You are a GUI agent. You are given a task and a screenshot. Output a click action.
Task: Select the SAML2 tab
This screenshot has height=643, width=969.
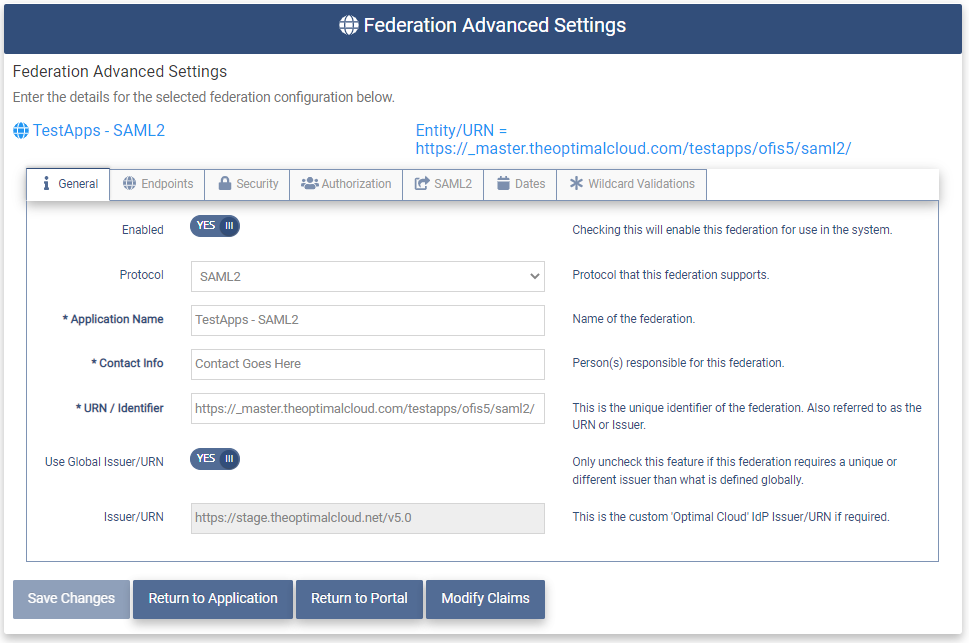coord(443,184)
